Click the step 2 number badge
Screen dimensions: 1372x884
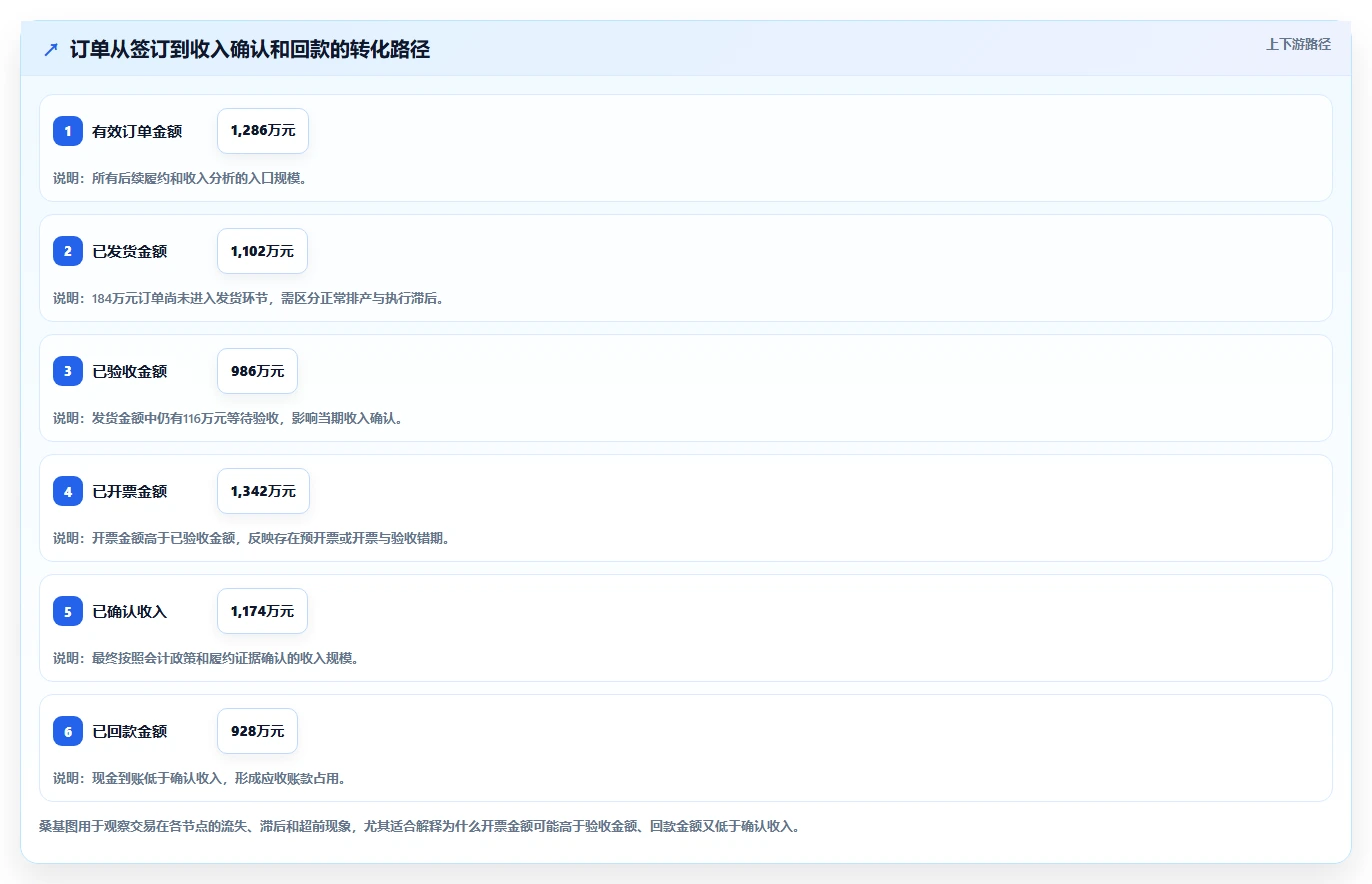coord(68,251)
